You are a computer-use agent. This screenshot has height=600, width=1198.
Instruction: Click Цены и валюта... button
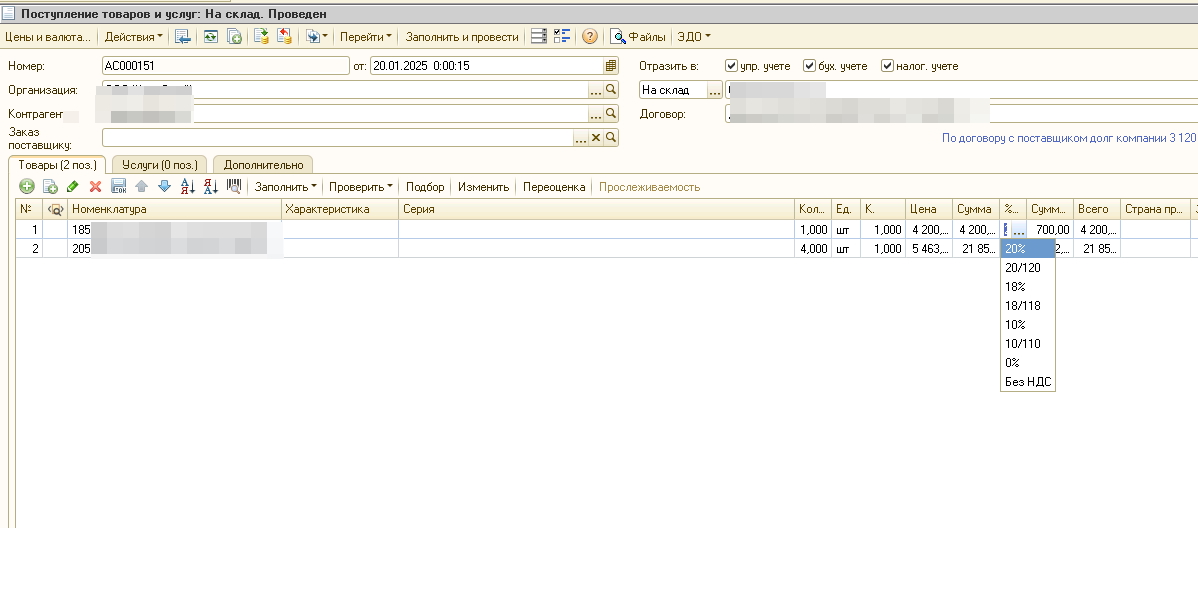pos(47,37)
